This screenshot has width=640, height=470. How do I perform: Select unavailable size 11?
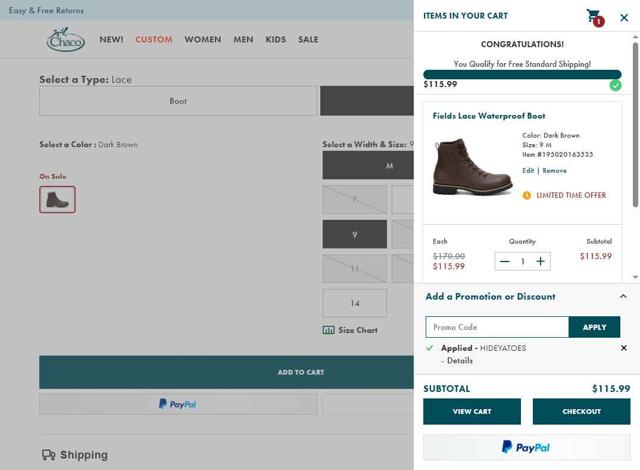click(x=355, y=268)
